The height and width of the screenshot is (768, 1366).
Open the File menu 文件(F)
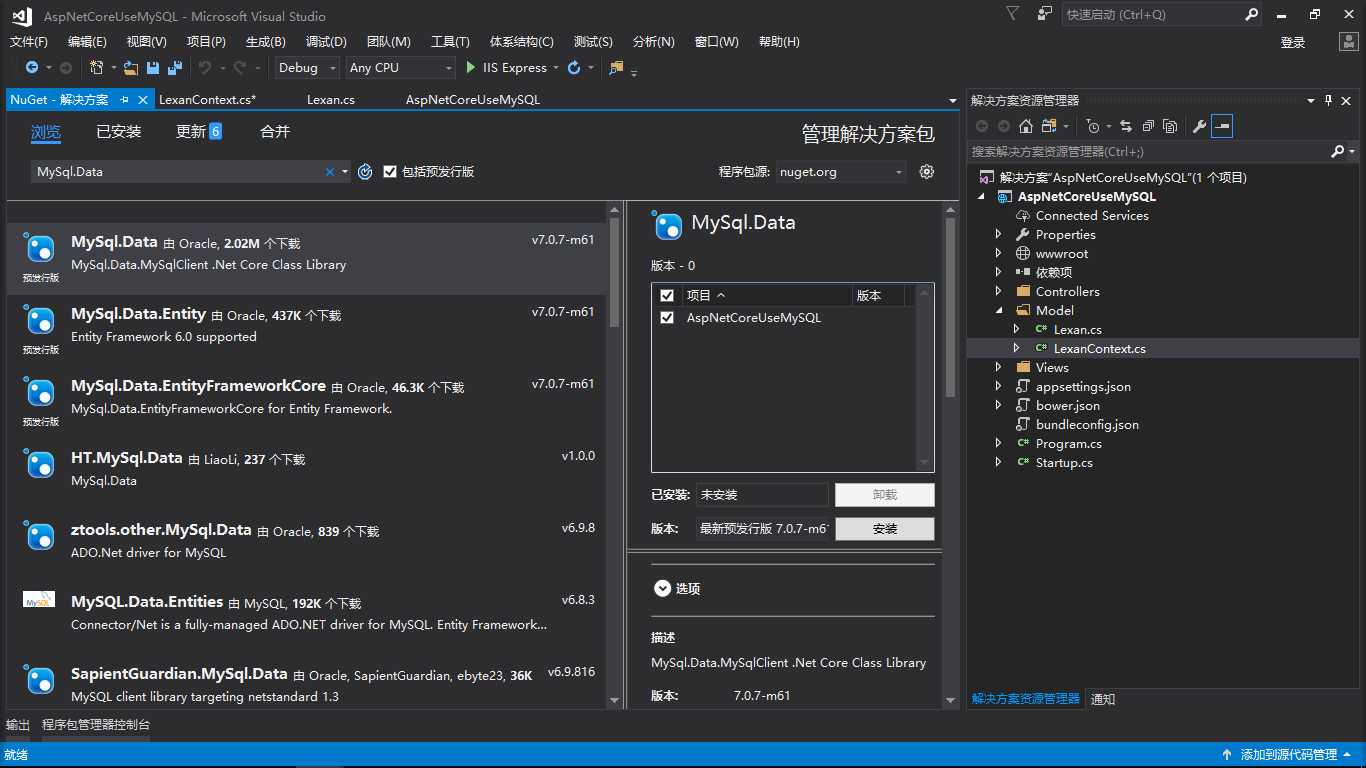(x=29, y=42)
